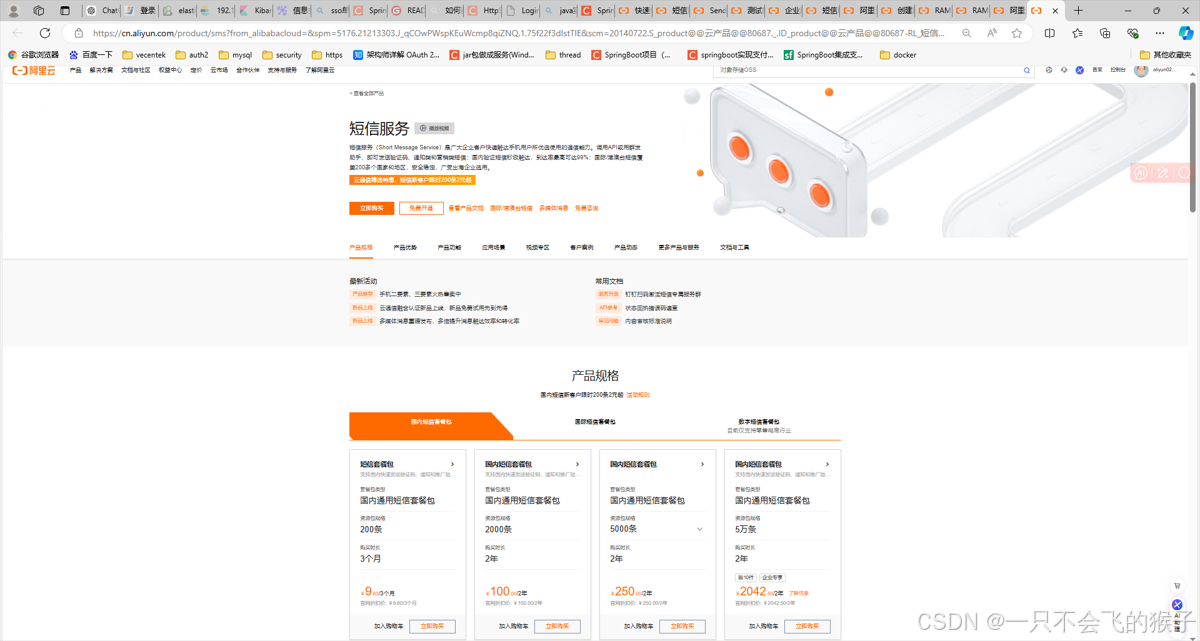Add page to favorites with the star icon
The image size is (1200, 641).
[1016, 33]
